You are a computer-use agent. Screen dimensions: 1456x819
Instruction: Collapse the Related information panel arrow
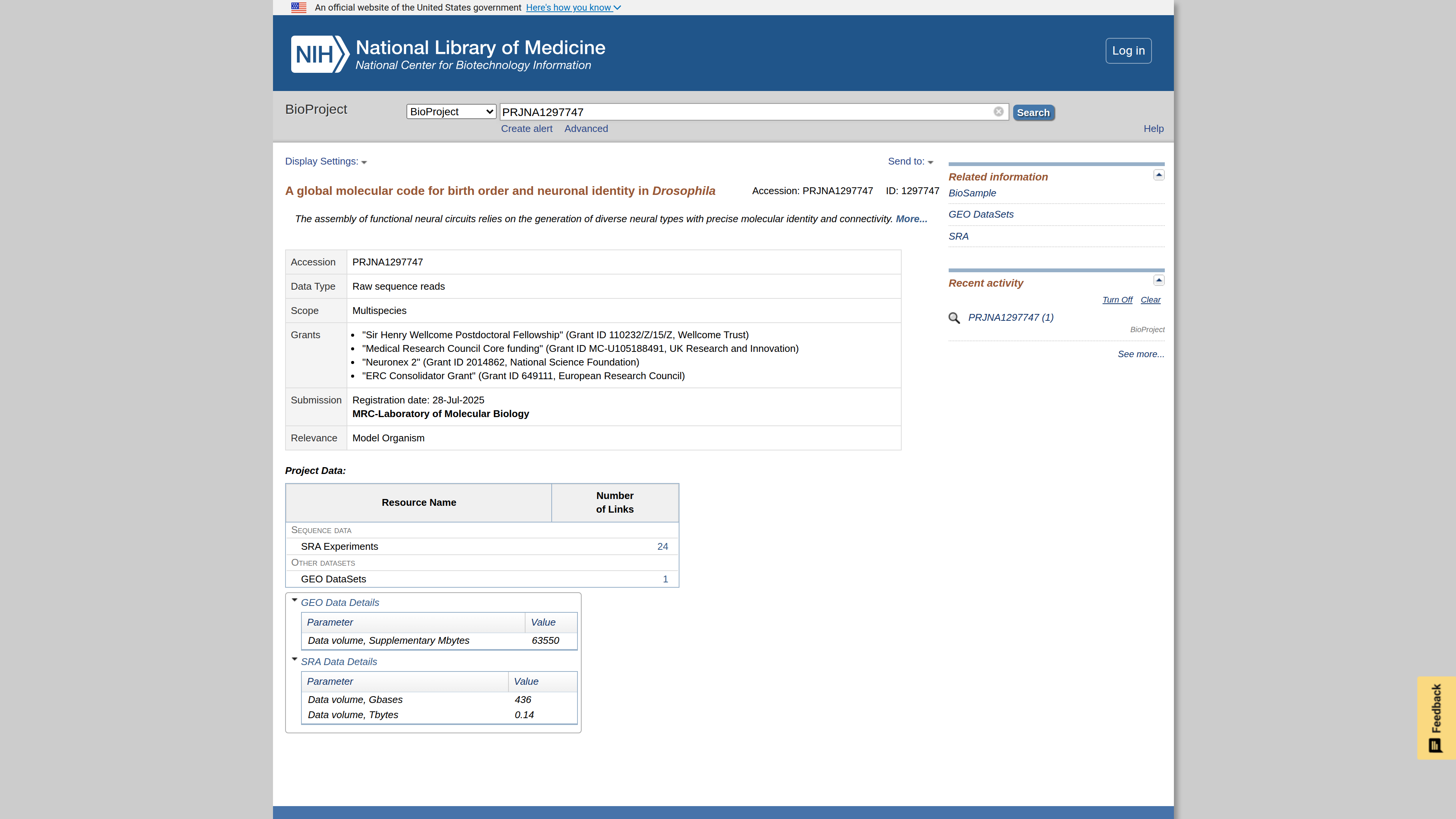coord(1159,175)
